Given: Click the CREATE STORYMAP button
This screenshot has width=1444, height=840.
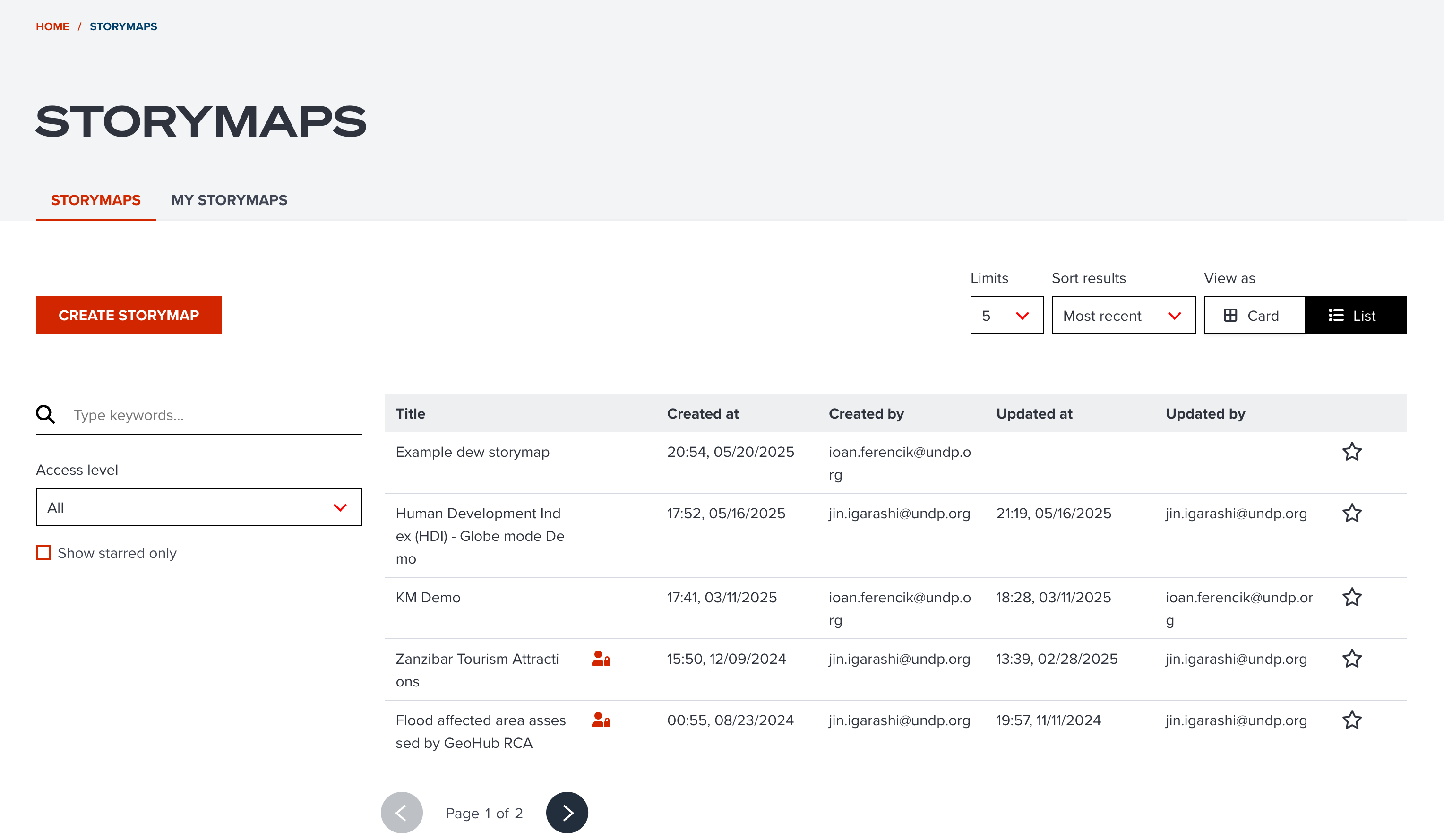Looking at the screenshot, I should point(129,315).
